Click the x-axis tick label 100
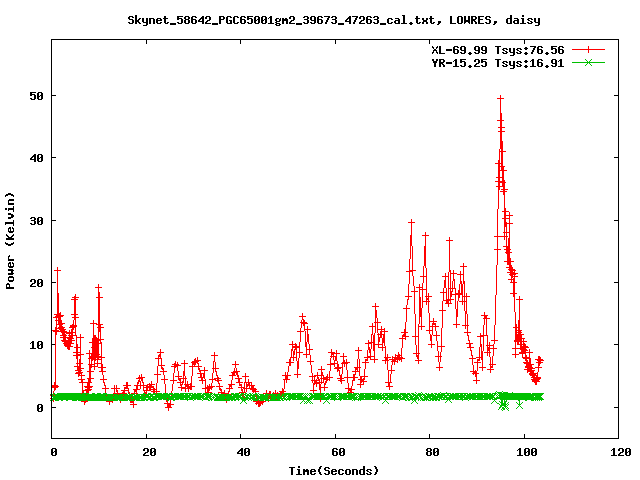640x480 pixels. 527,452
